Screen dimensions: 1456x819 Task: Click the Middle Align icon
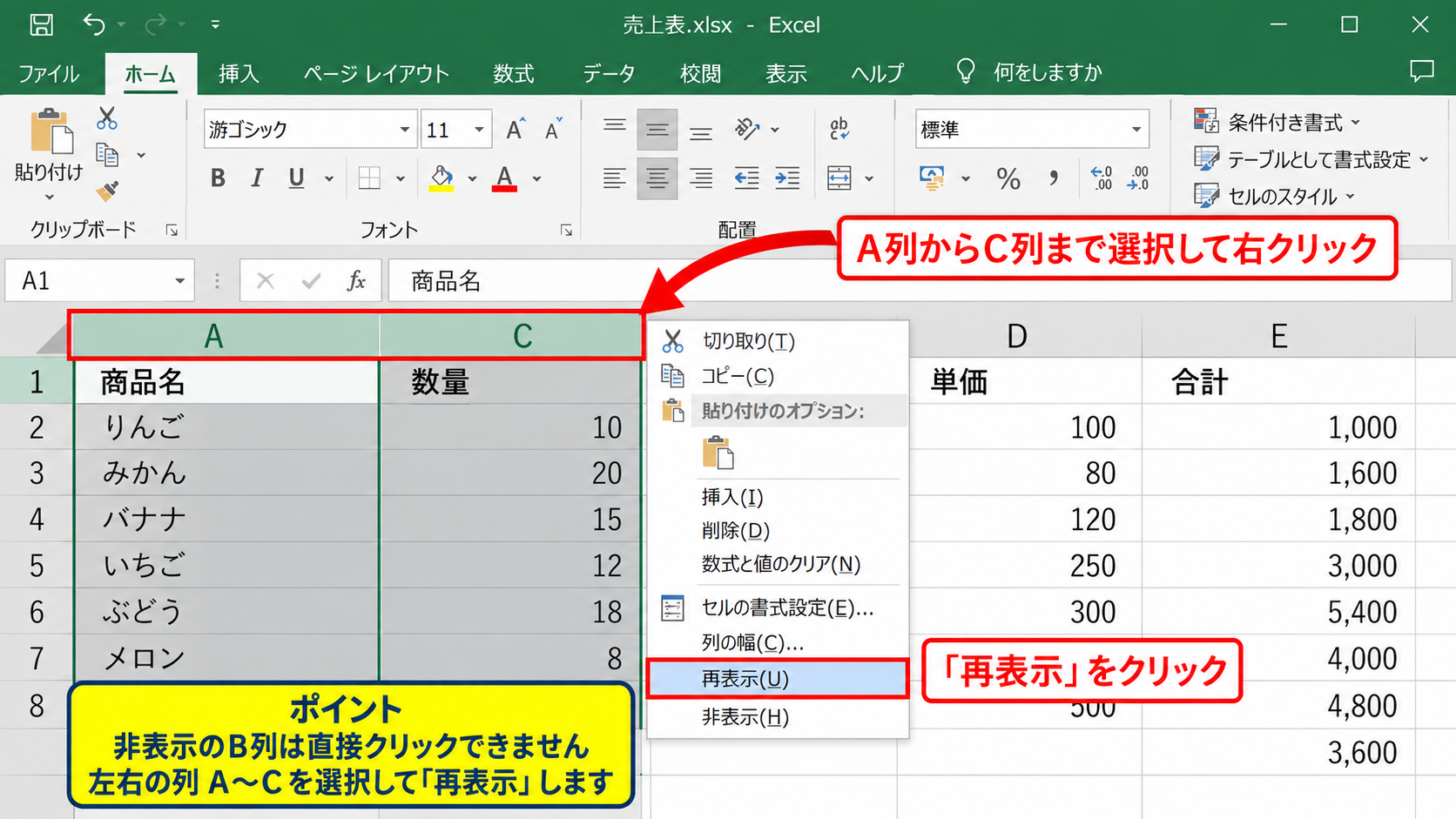pos(657,130)
